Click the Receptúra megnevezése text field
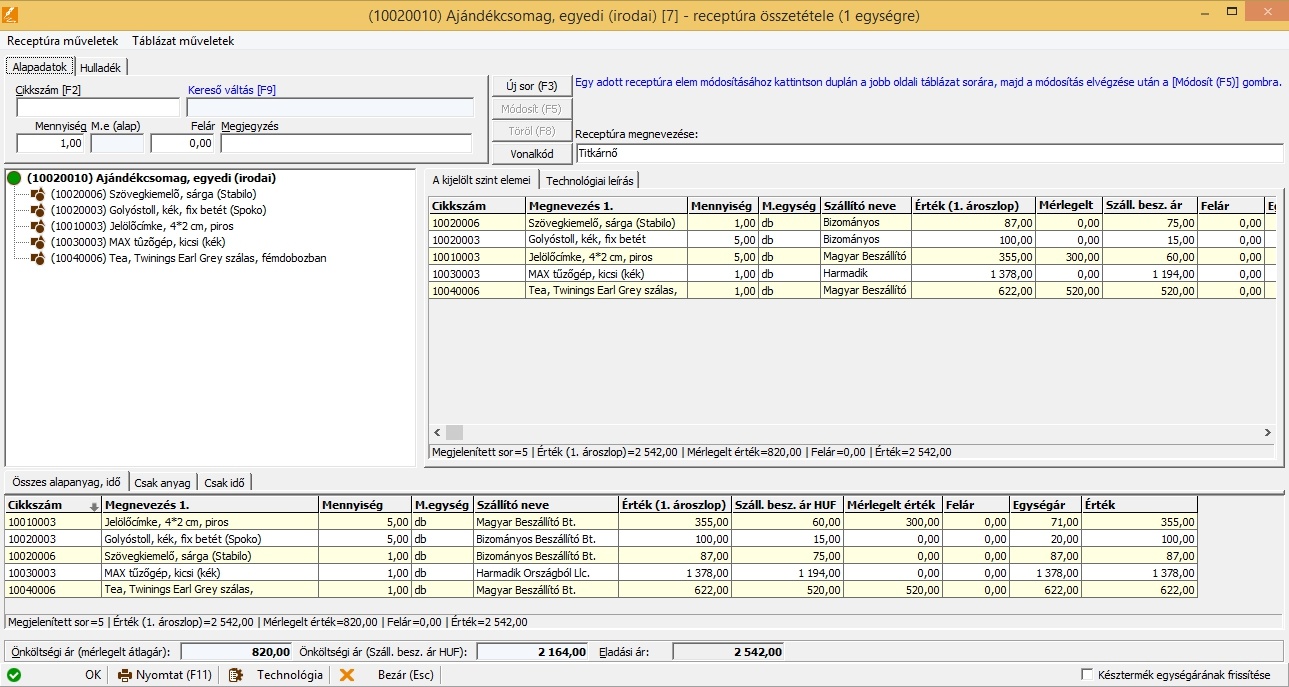This screenshot has height=687, width=1289. coord(928,154)
